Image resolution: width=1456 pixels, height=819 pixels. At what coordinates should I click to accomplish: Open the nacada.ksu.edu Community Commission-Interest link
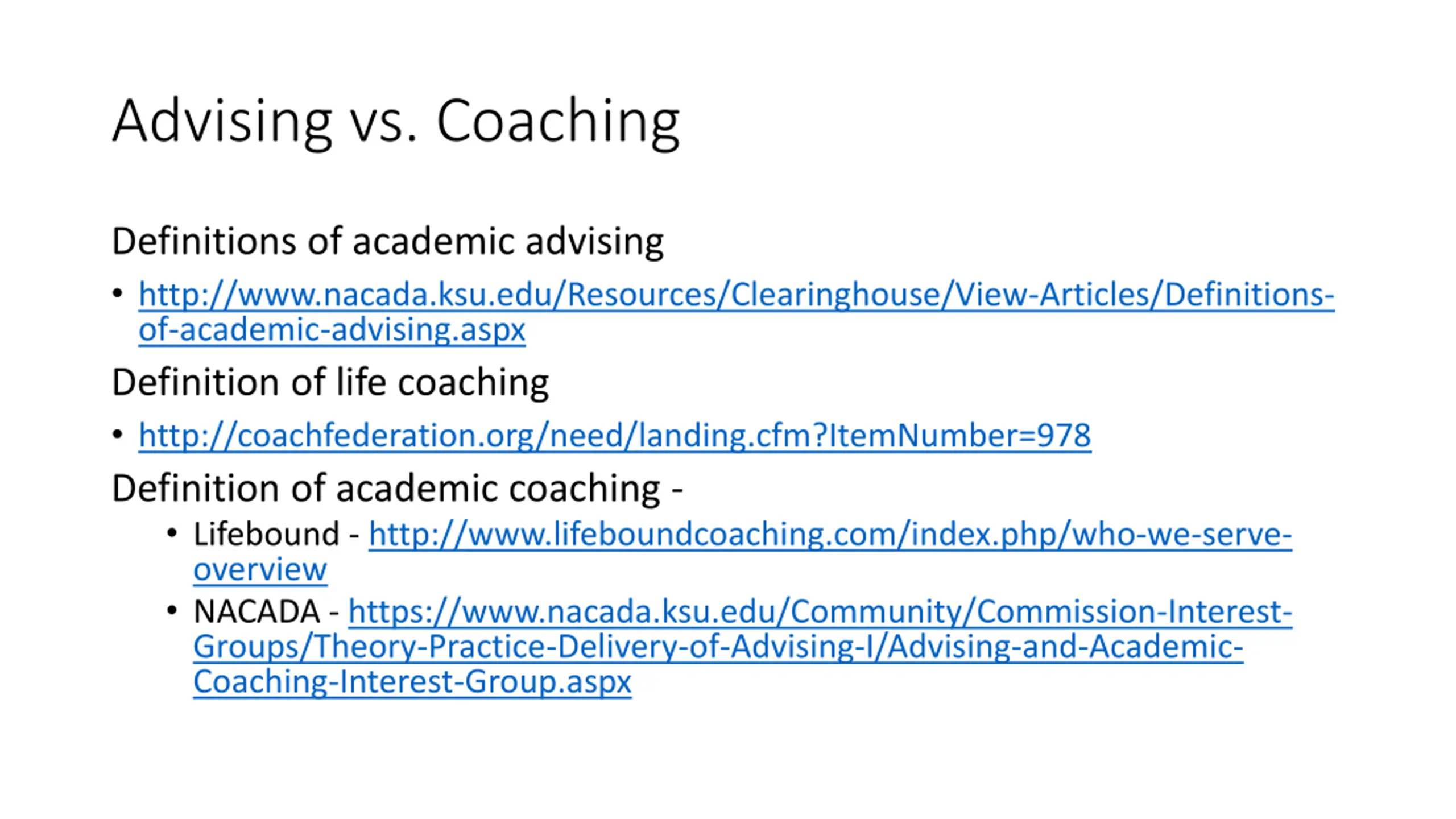820,612
